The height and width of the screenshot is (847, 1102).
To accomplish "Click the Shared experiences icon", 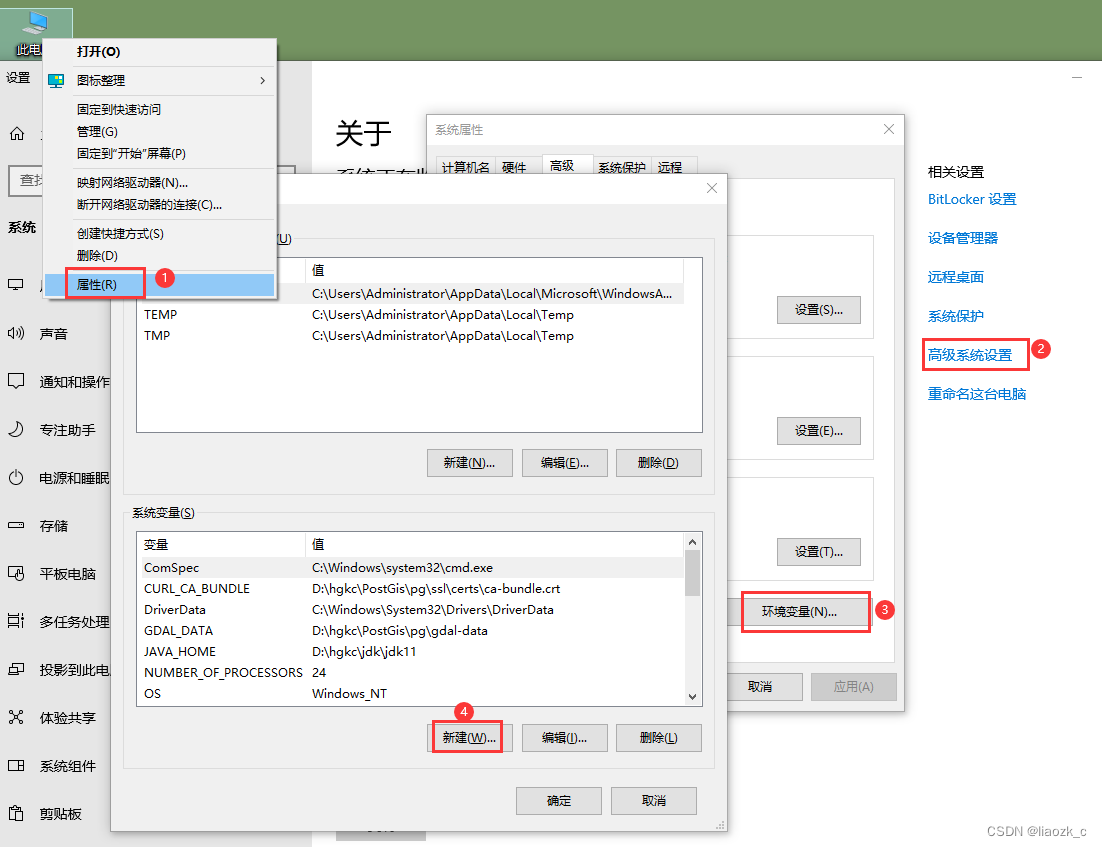I will pyautogui.click(x=15, y=717).
